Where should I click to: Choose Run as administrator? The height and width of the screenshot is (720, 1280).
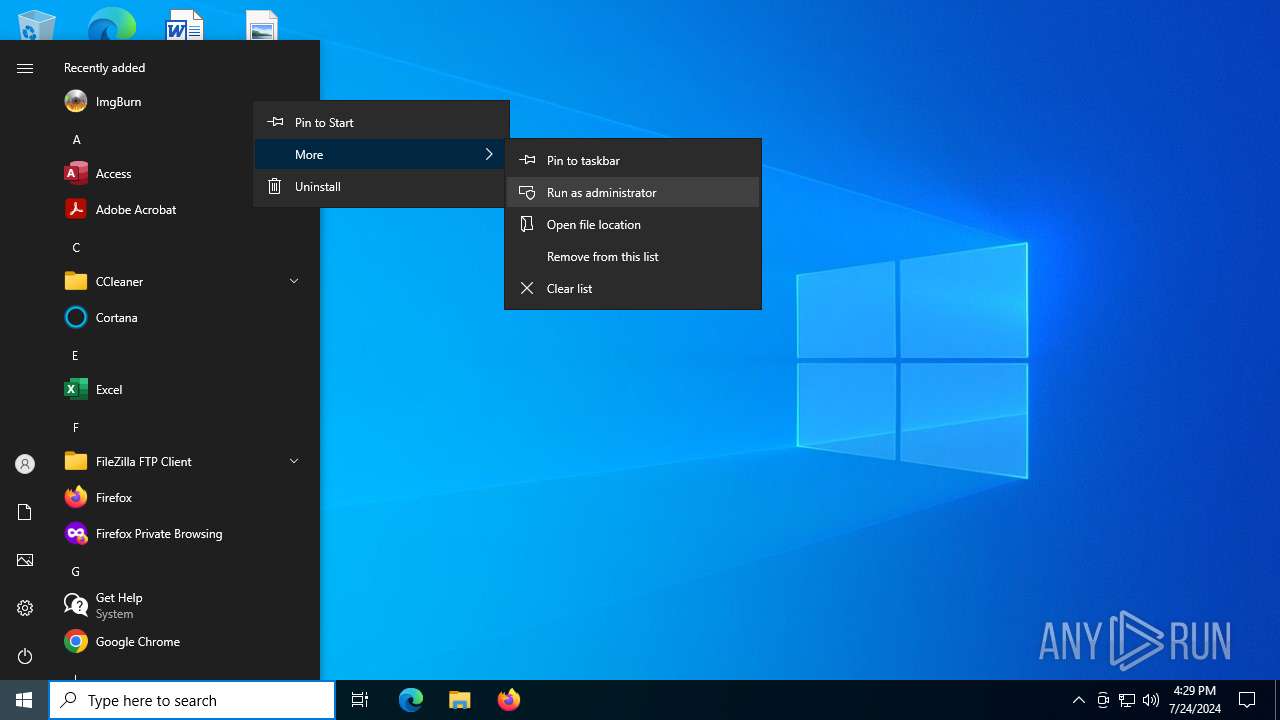click(633, 192)
